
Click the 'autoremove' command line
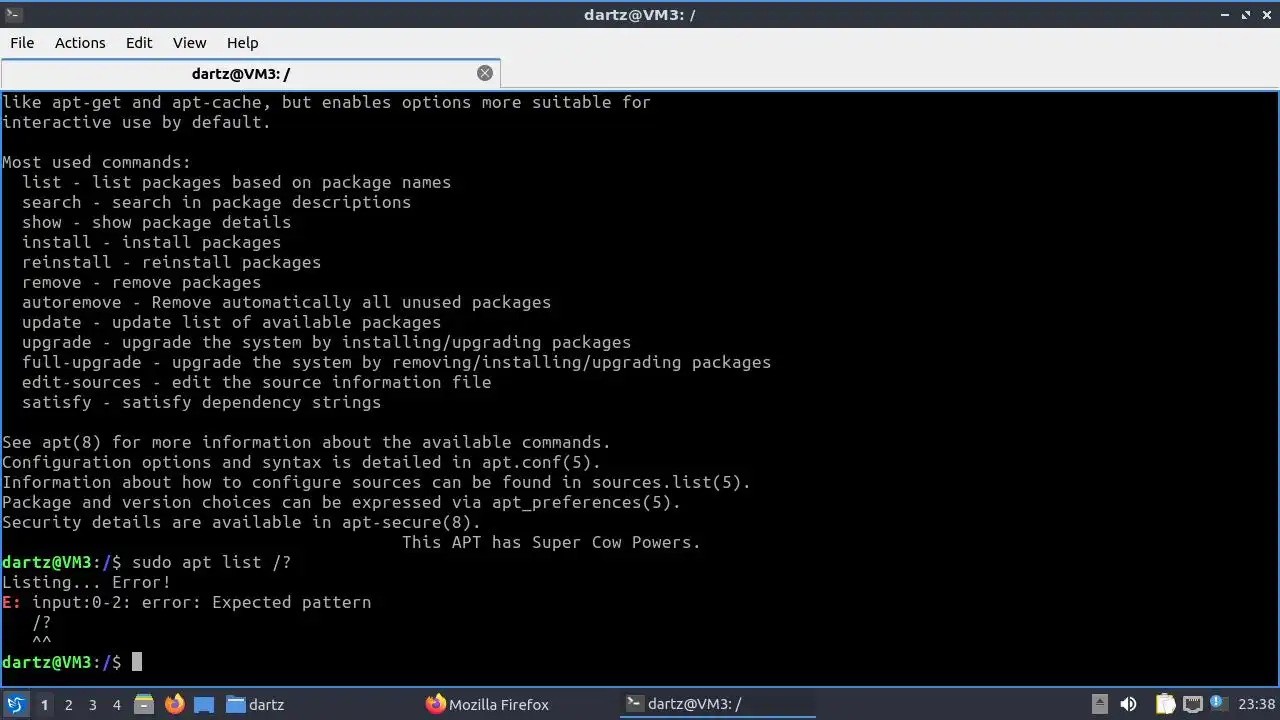pos(286,302)
